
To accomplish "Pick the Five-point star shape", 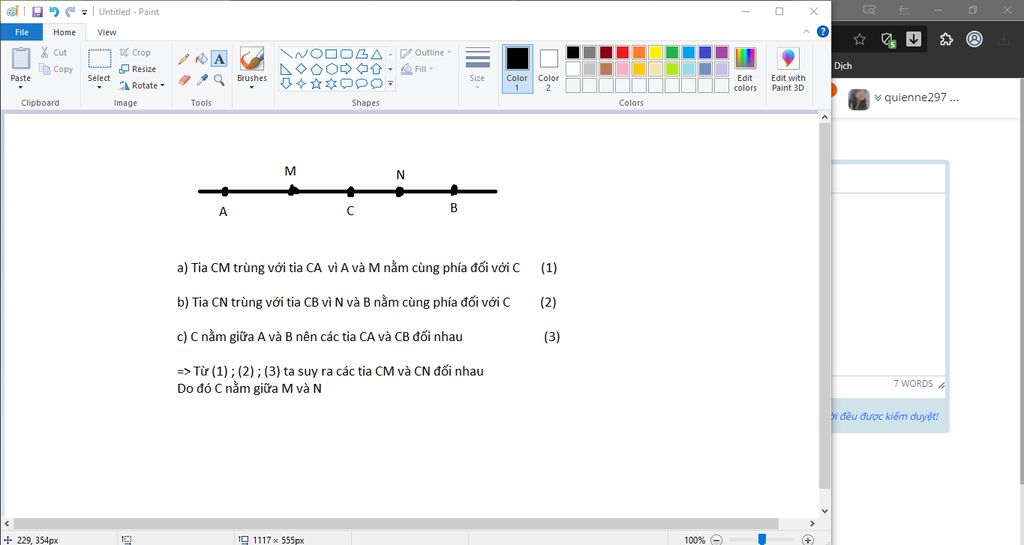I will point(316,84).
